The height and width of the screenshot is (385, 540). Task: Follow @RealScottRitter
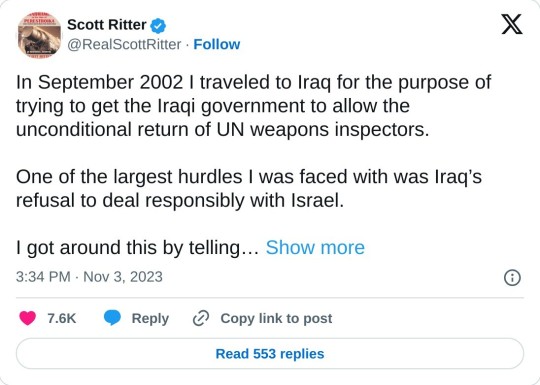217,44
